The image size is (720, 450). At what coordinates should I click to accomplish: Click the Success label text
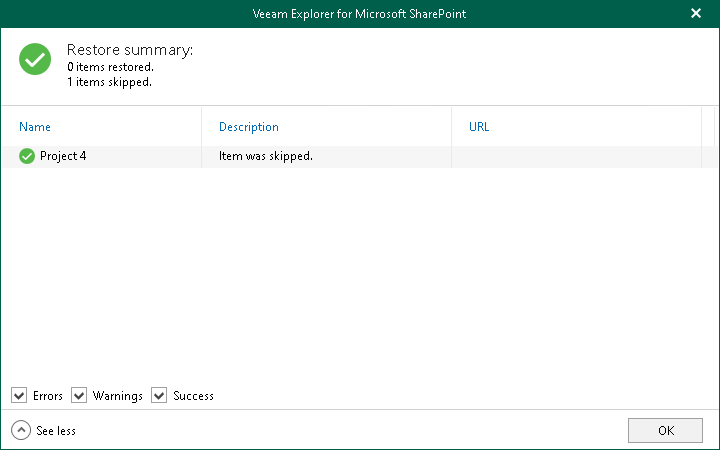coord(193,396)
